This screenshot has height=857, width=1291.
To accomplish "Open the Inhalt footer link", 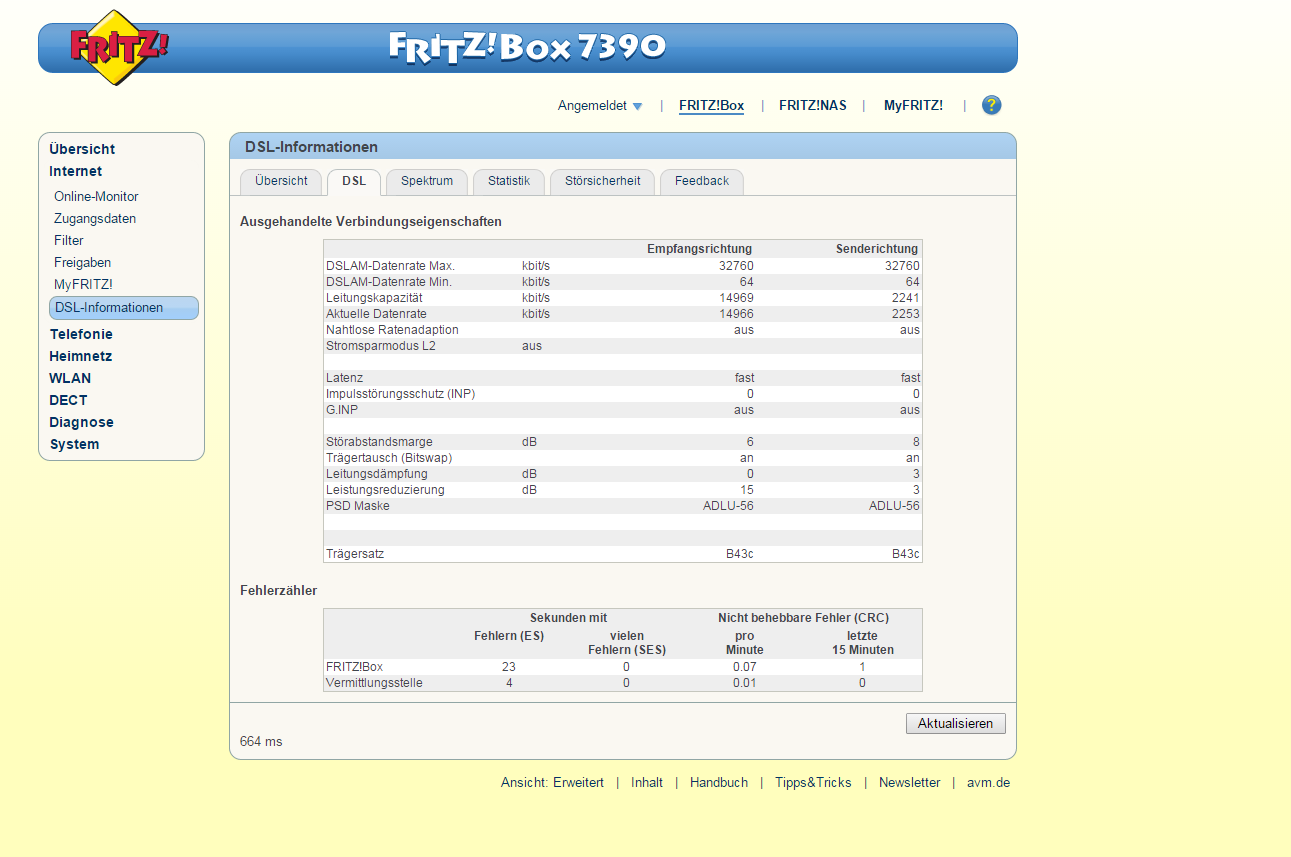I will (x=647, y=783).
